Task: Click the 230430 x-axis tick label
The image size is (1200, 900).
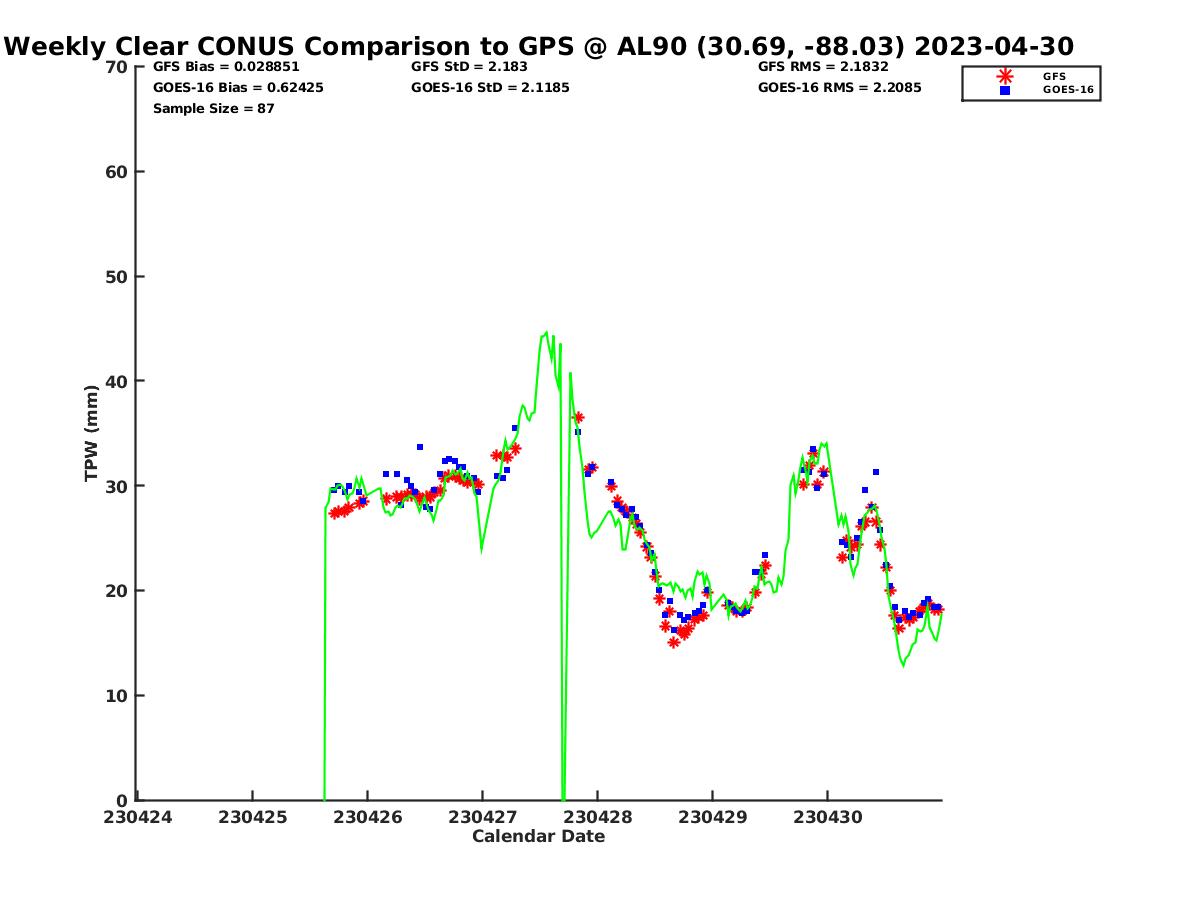Action: point(827,817)
